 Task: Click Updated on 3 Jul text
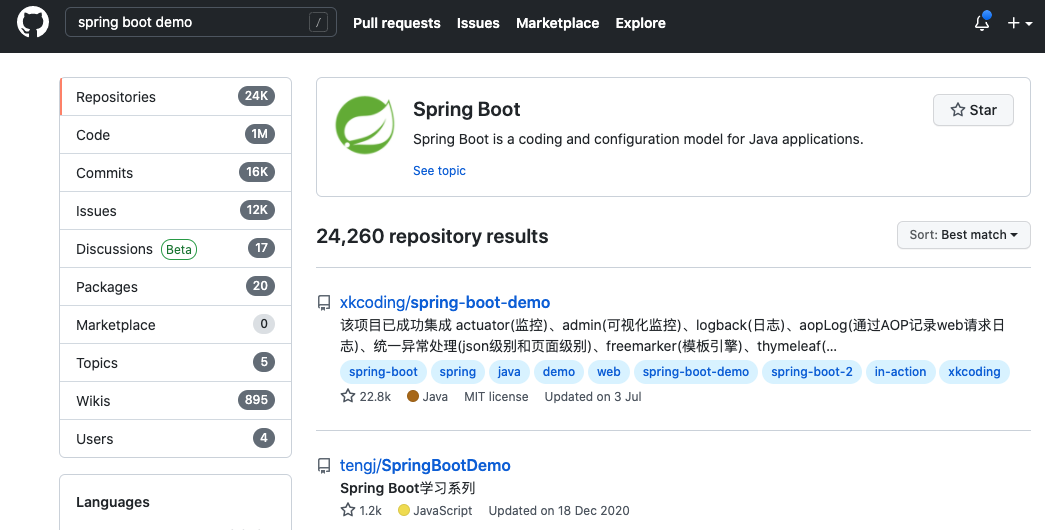click(592, 397)
